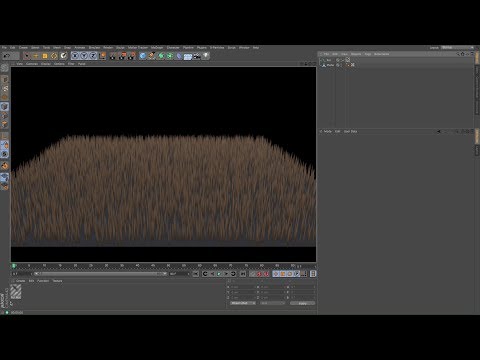This screenshot has width=480, height=360.
Task: Open the Create menu
Action: [x=23, y=48]
